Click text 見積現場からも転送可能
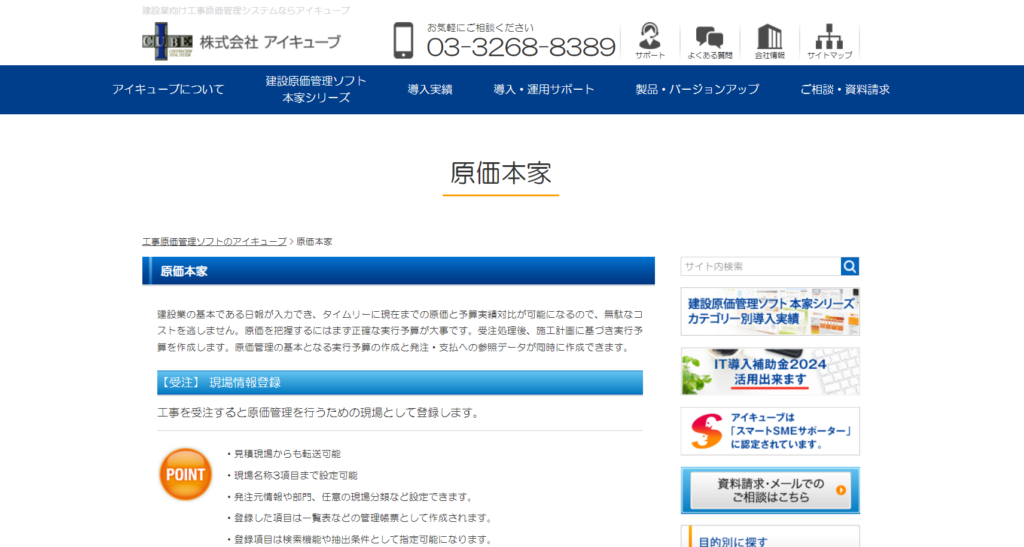Screen dimensions: 1024x547 coord(287,454)
